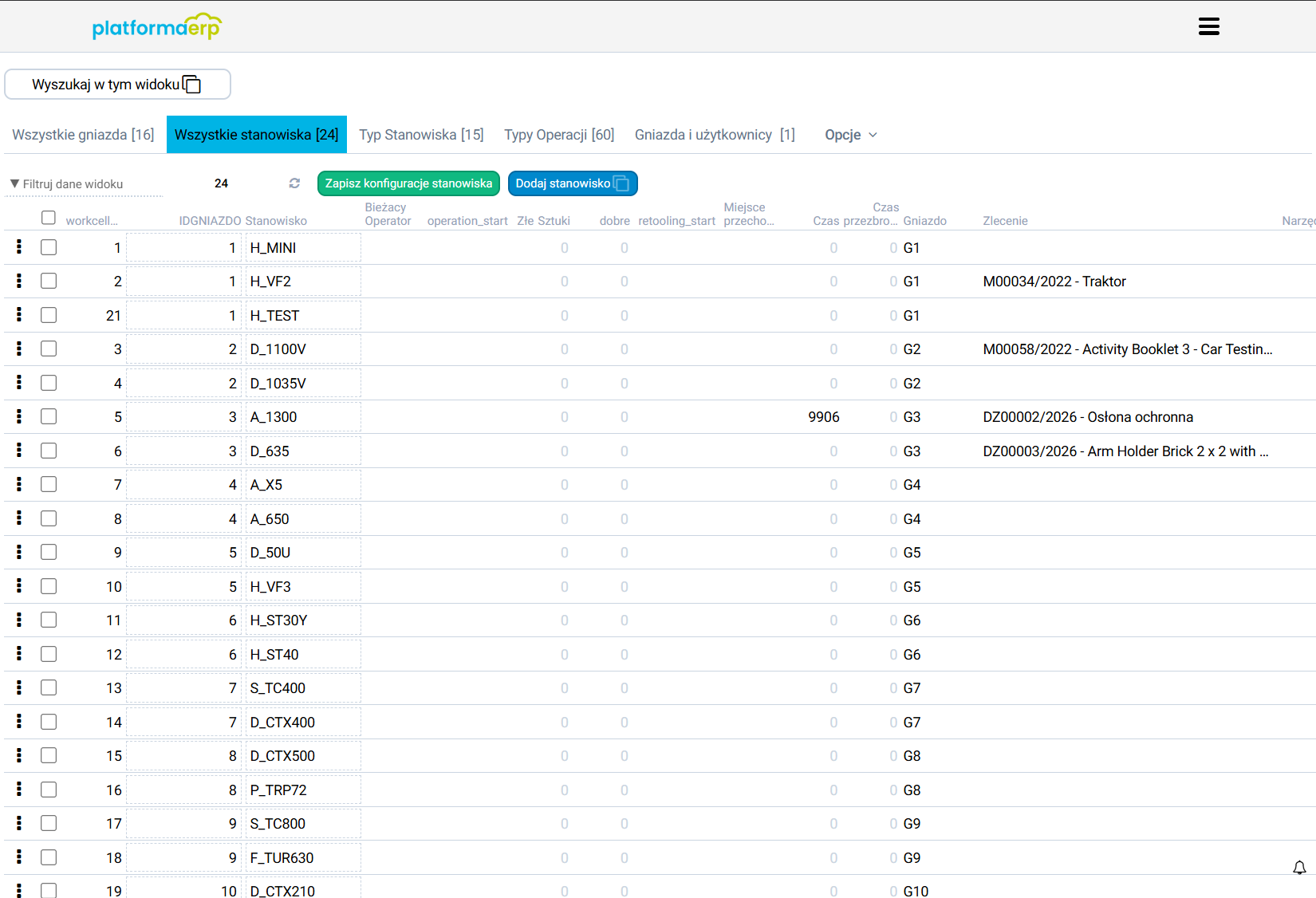Check the H_VF3 row checkbox
Viewport: 1316px width, 898px height.
click(x=49, y=586)
